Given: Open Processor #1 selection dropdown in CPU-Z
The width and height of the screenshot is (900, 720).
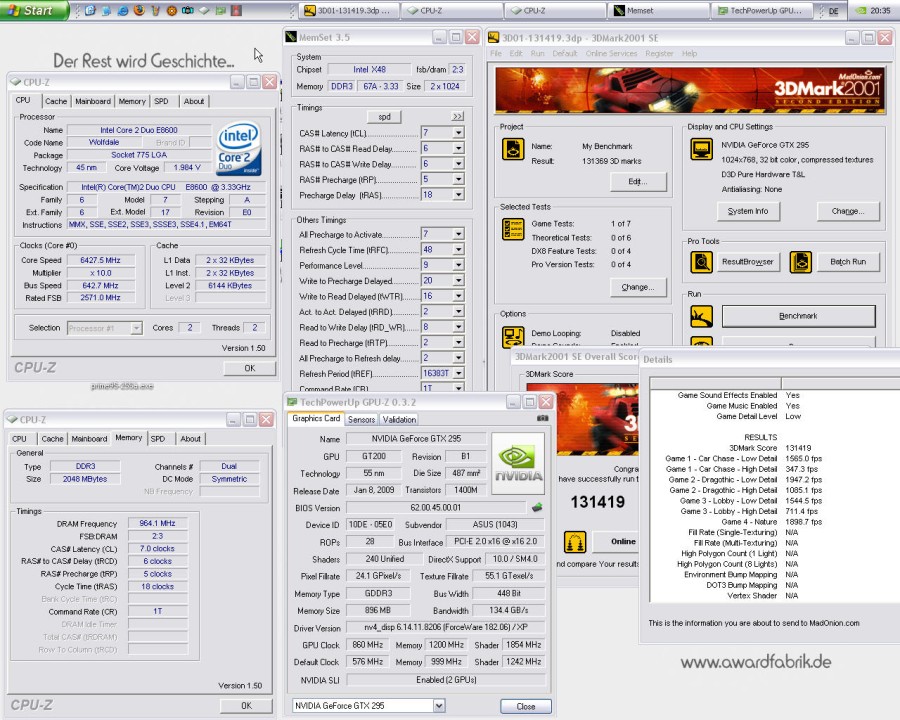Looking at the screenshot, I should (136, 328).
